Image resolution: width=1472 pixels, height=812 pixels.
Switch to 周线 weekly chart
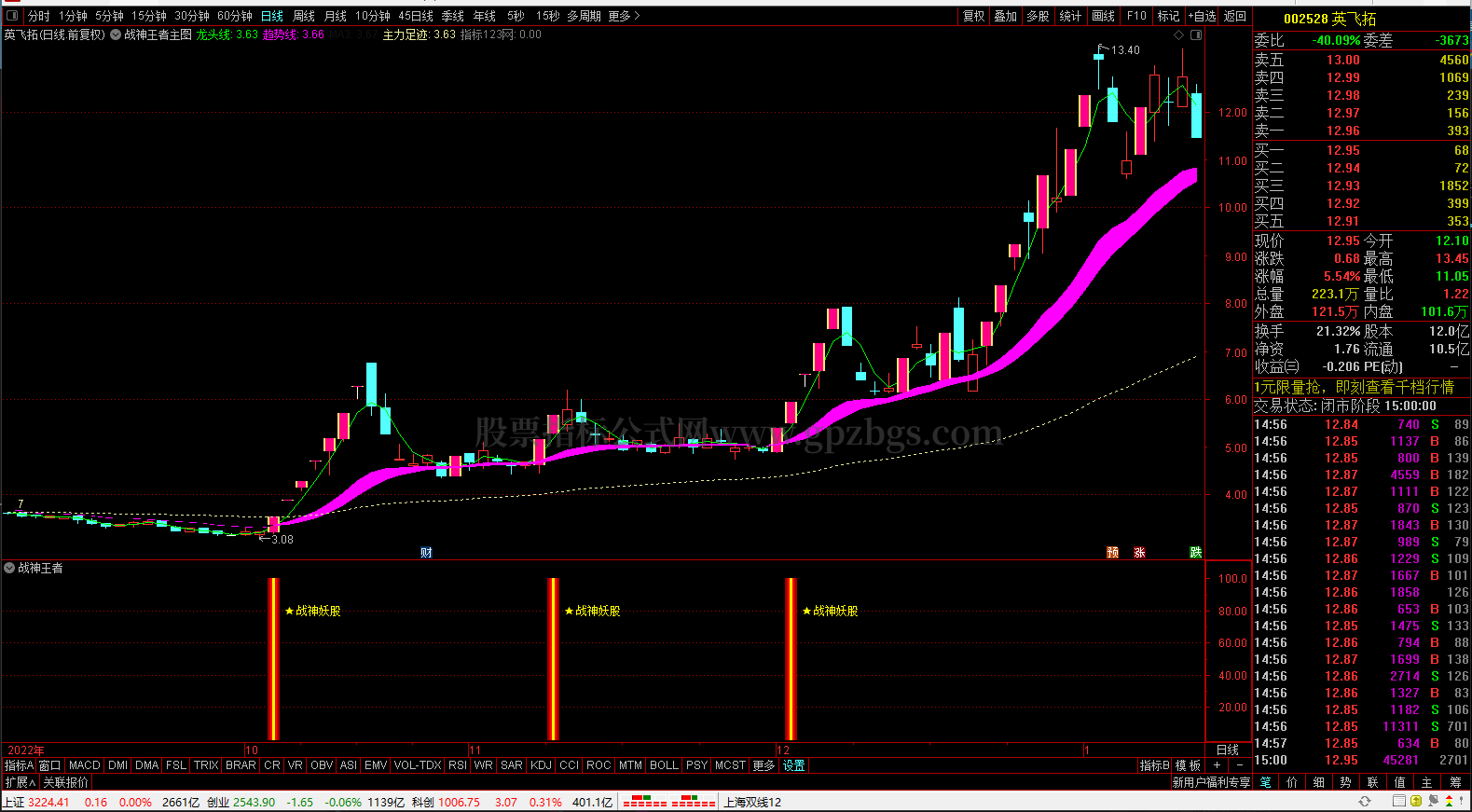click(x=304, y=16)
